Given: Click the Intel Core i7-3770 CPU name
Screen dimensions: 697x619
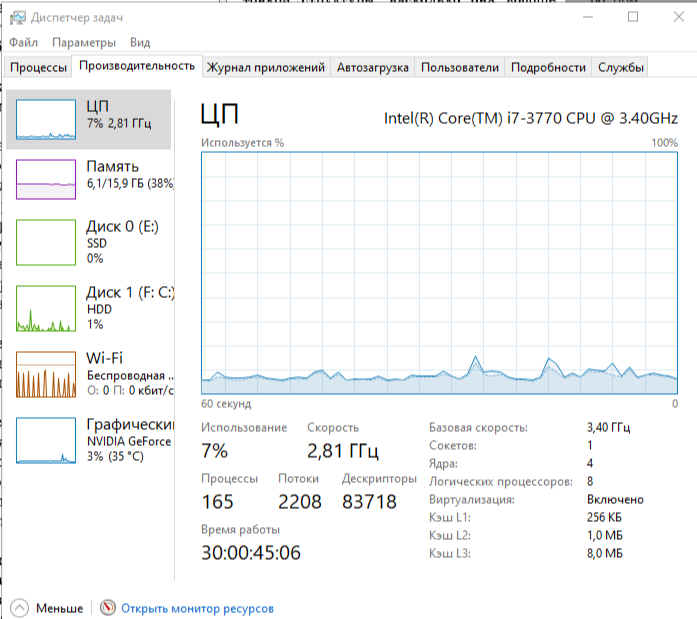Looking at the screenshot, I should (531, 118).
